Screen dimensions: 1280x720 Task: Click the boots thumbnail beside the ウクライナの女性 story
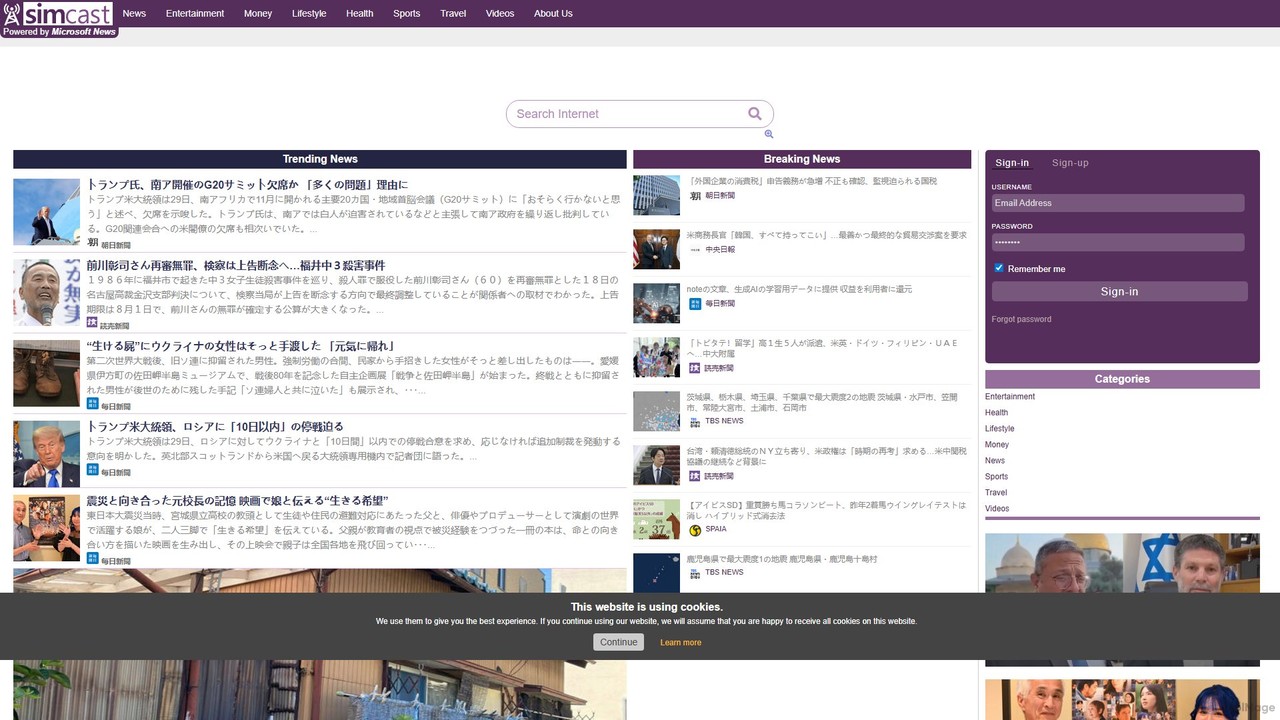click(46, 373)
